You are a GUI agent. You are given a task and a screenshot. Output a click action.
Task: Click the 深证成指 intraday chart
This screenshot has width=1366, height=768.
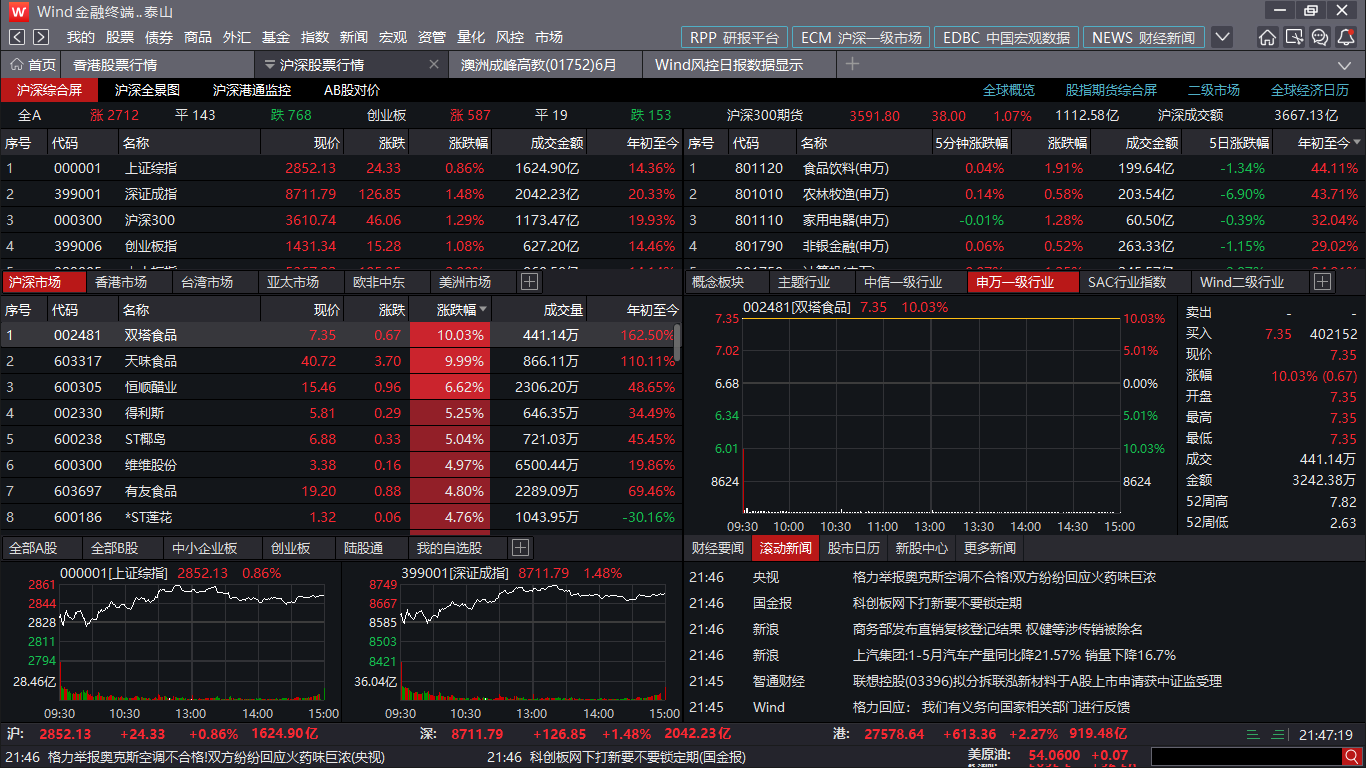click(532, 640)
